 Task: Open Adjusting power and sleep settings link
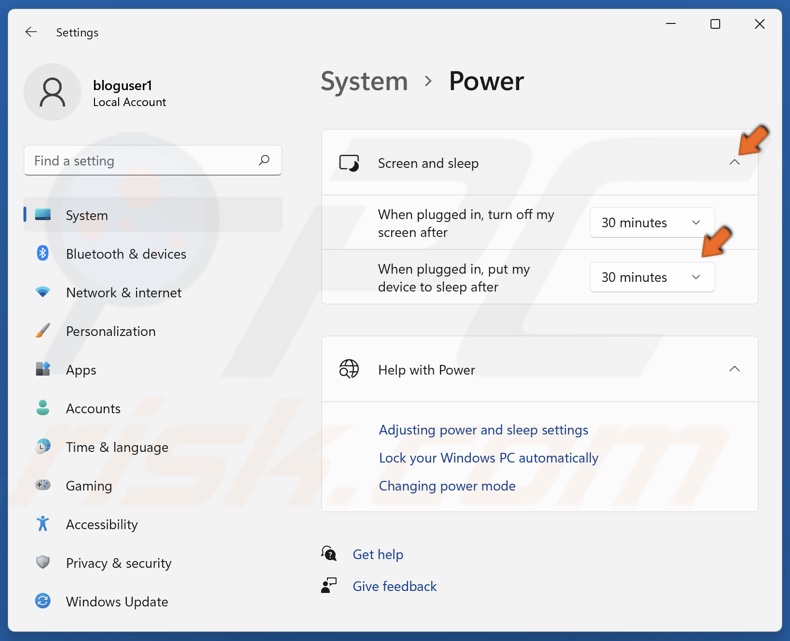coord(483,430)
